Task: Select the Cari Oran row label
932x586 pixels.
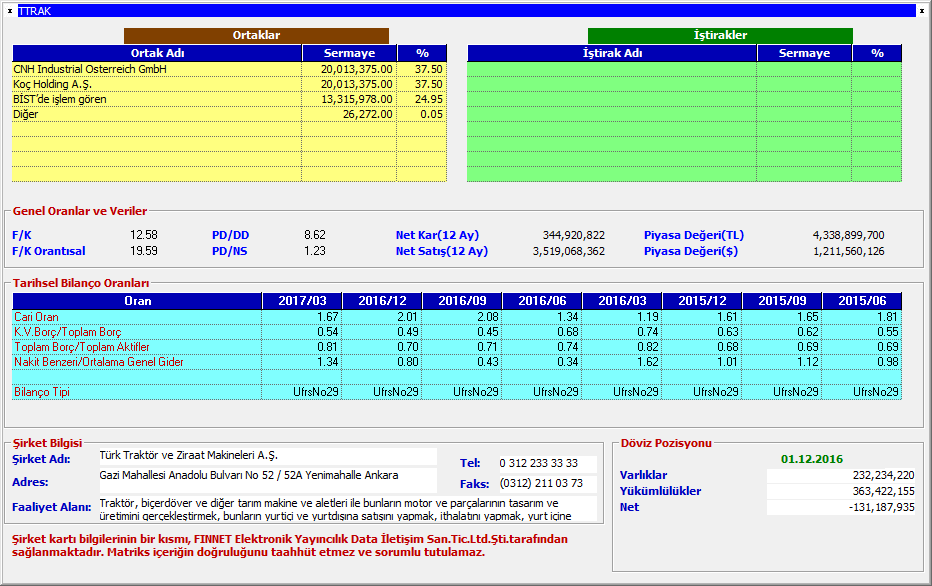Action: pyautogui.click(x=36, y=317)
